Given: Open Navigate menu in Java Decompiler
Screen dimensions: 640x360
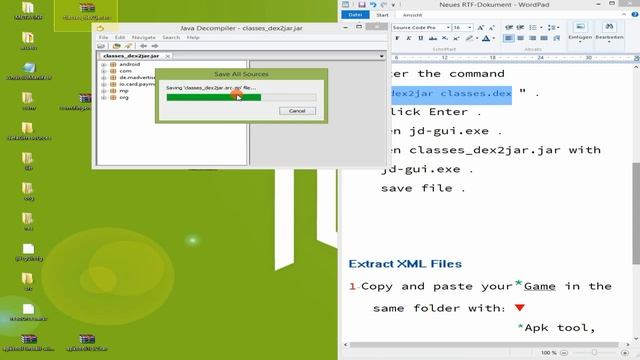Looking at the screenshot, I should 144,38.
